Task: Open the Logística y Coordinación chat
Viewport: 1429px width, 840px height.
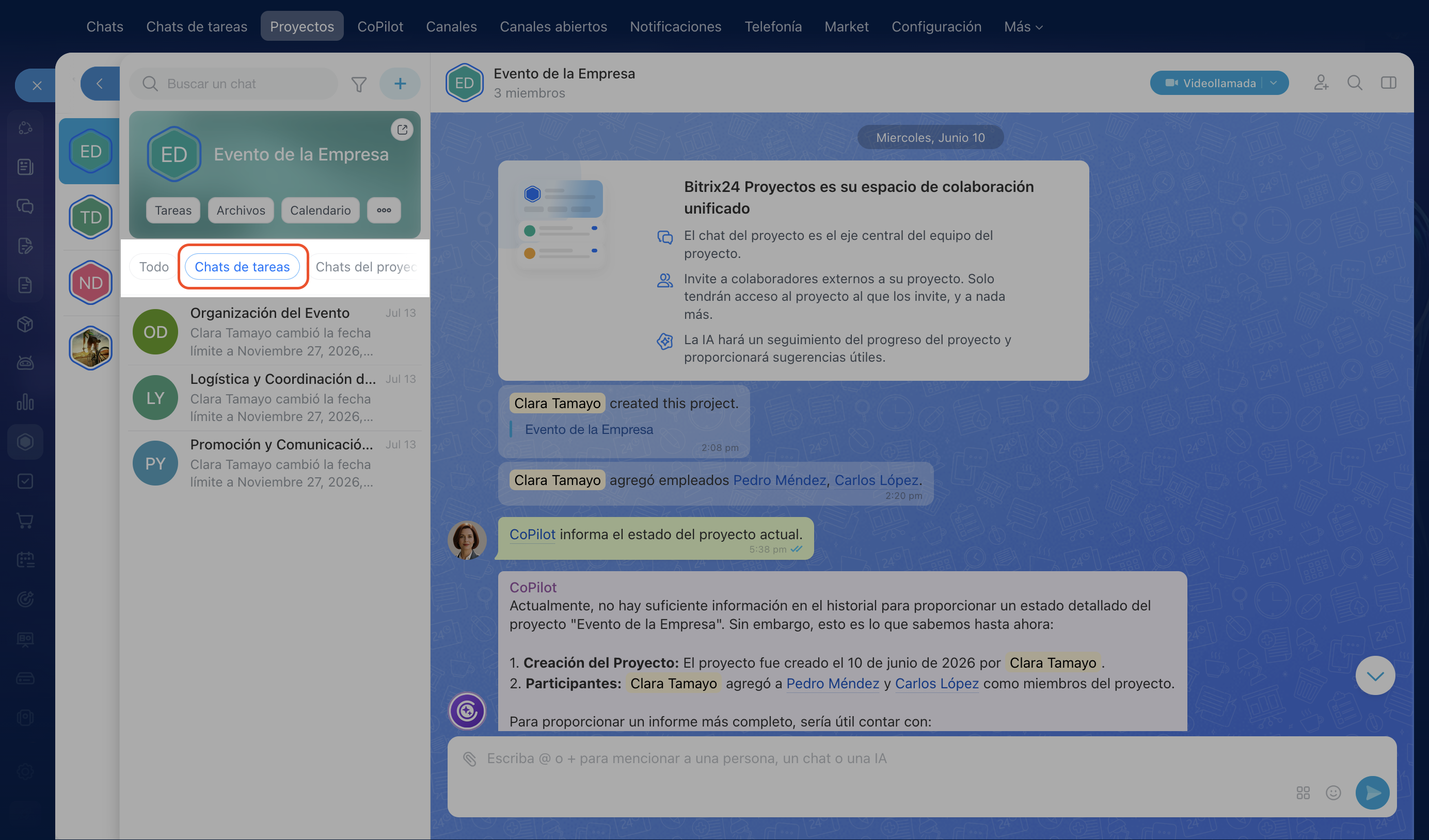Action: pos(275,398)
